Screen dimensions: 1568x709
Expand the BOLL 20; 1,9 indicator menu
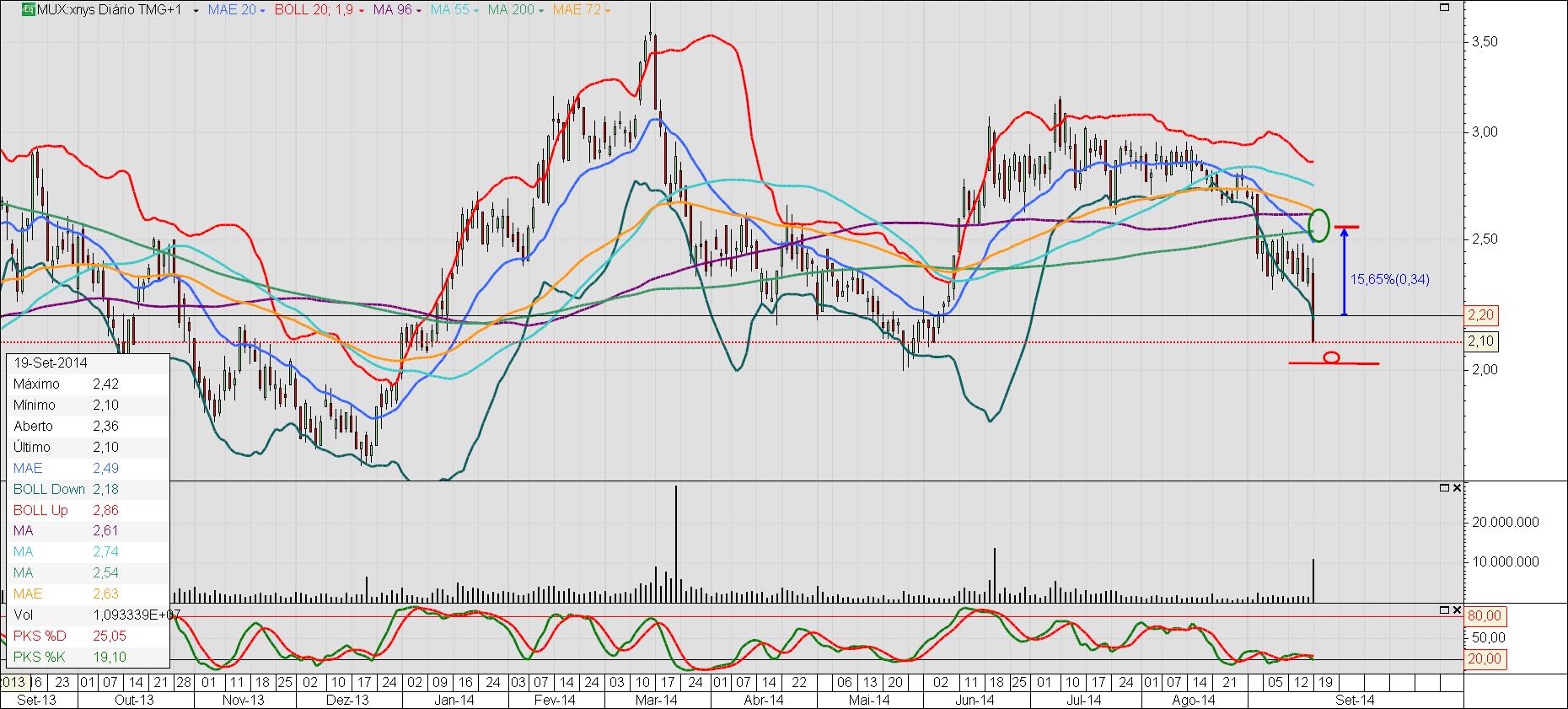[362, 11]
